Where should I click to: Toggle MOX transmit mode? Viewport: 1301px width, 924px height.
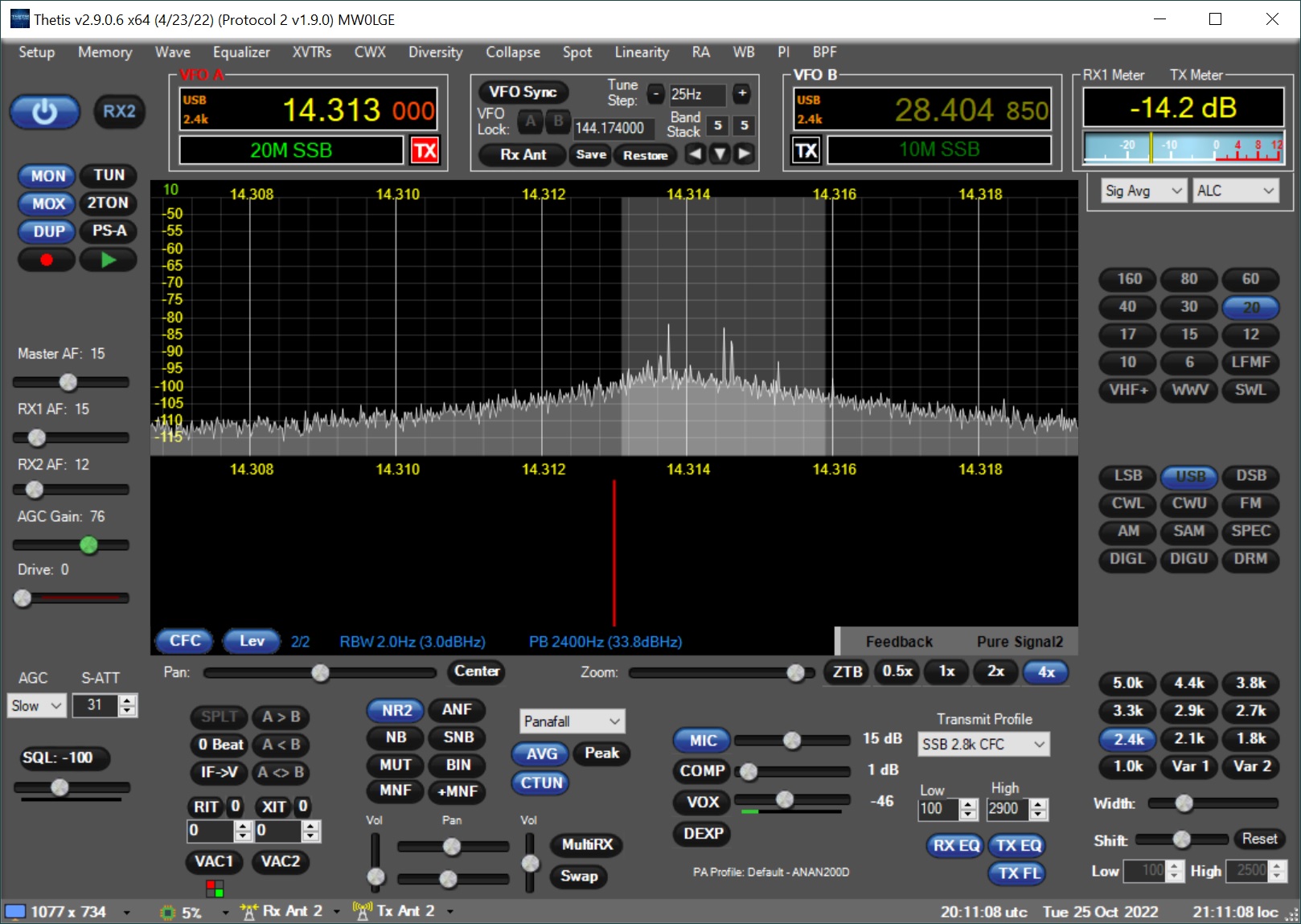pyautogui.click(x=46, y=203)
